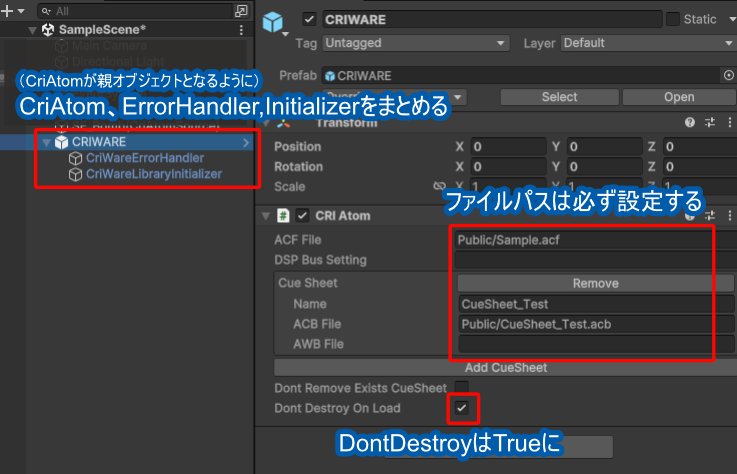The width and height of the screenshot is (737, 474).
Task: Edit the ACB File path field
Action: 596,324
